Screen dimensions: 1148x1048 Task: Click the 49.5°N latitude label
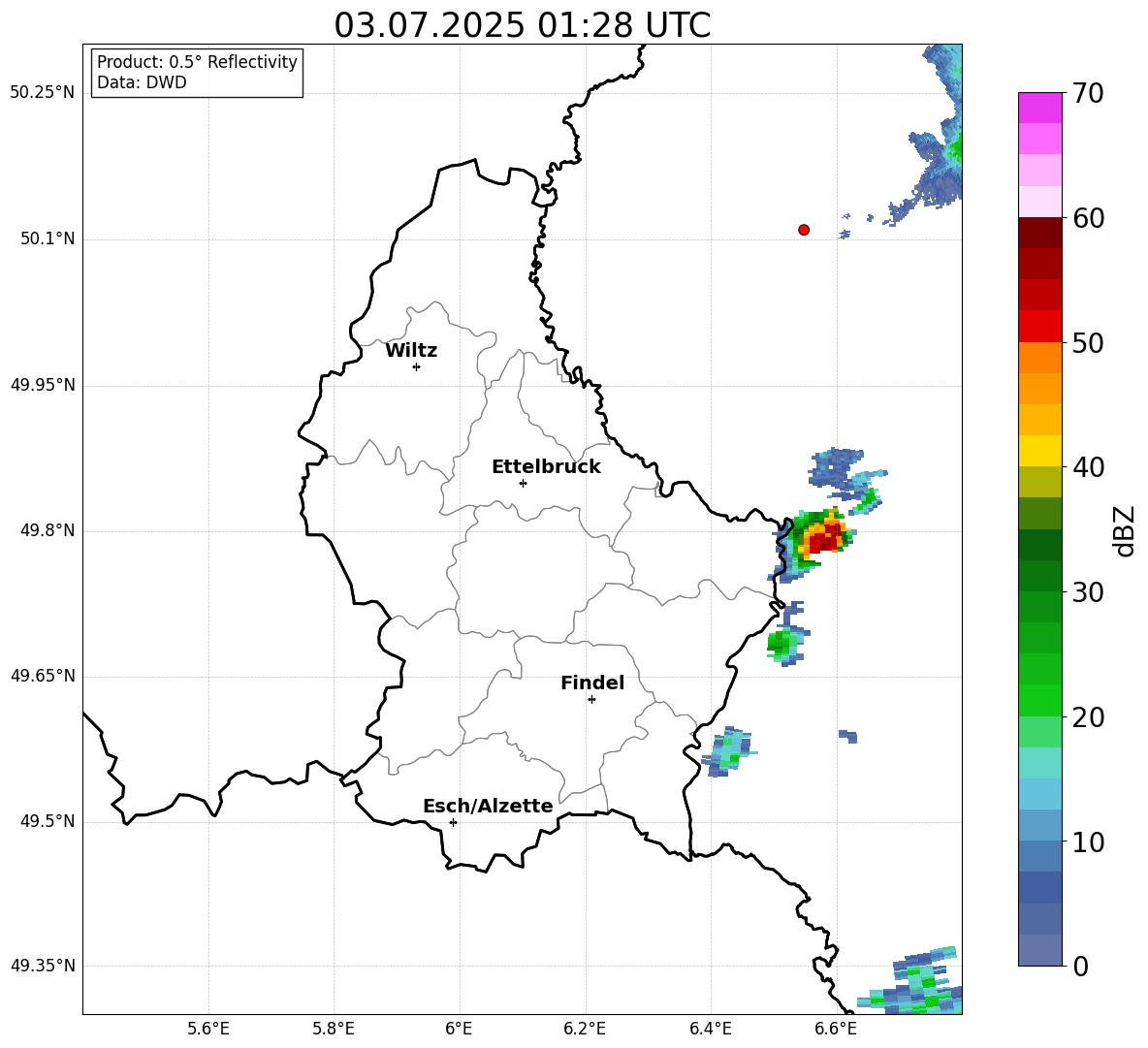click(48, 821)
